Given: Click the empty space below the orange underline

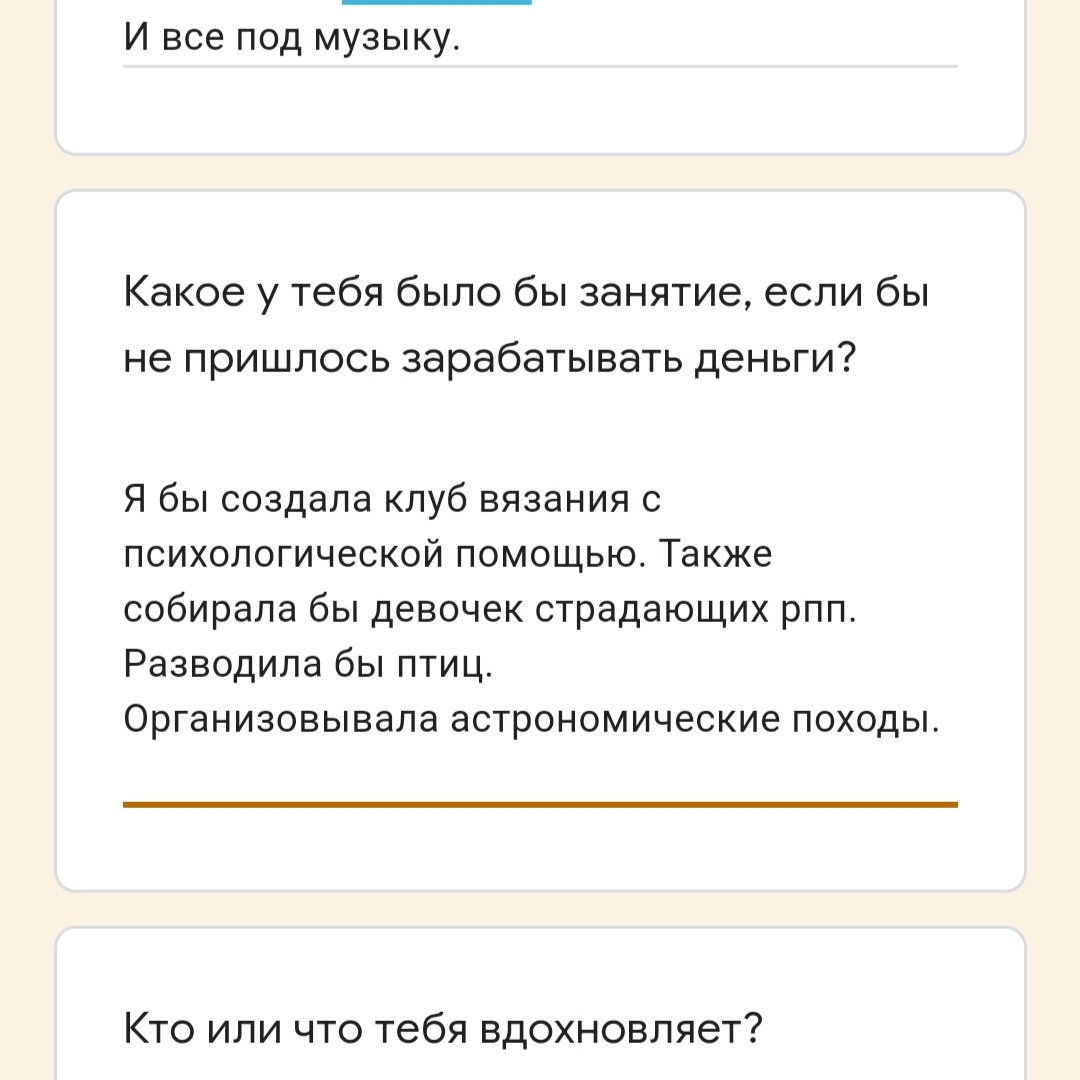Looking at the screenshot, I should click(x=540, y=849).
